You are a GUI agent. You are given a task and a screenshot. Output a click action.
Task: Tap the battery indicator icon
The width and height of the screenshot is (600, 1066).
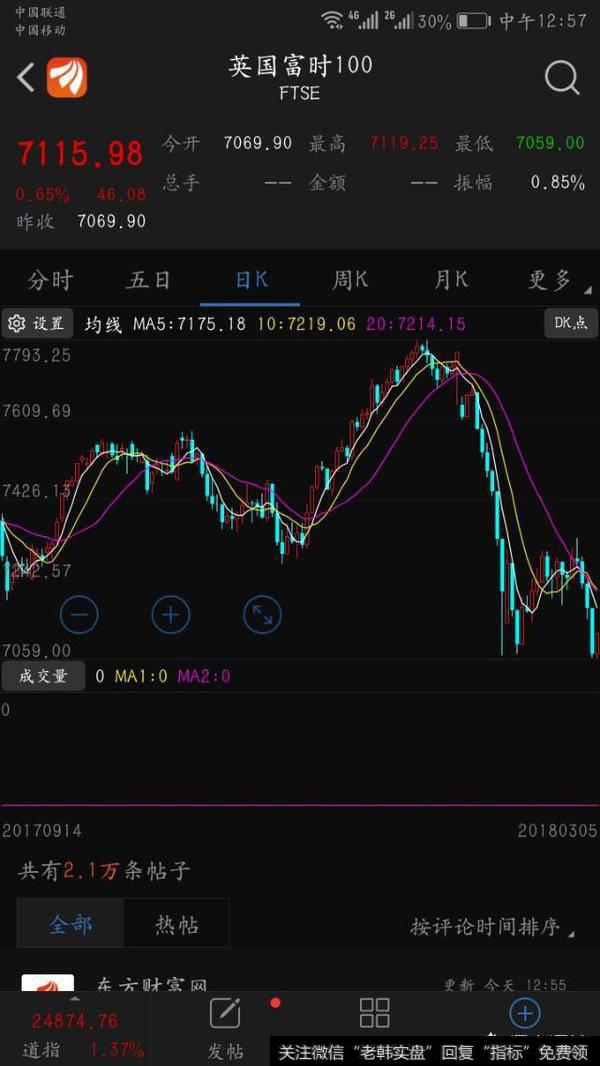[472, 20]
